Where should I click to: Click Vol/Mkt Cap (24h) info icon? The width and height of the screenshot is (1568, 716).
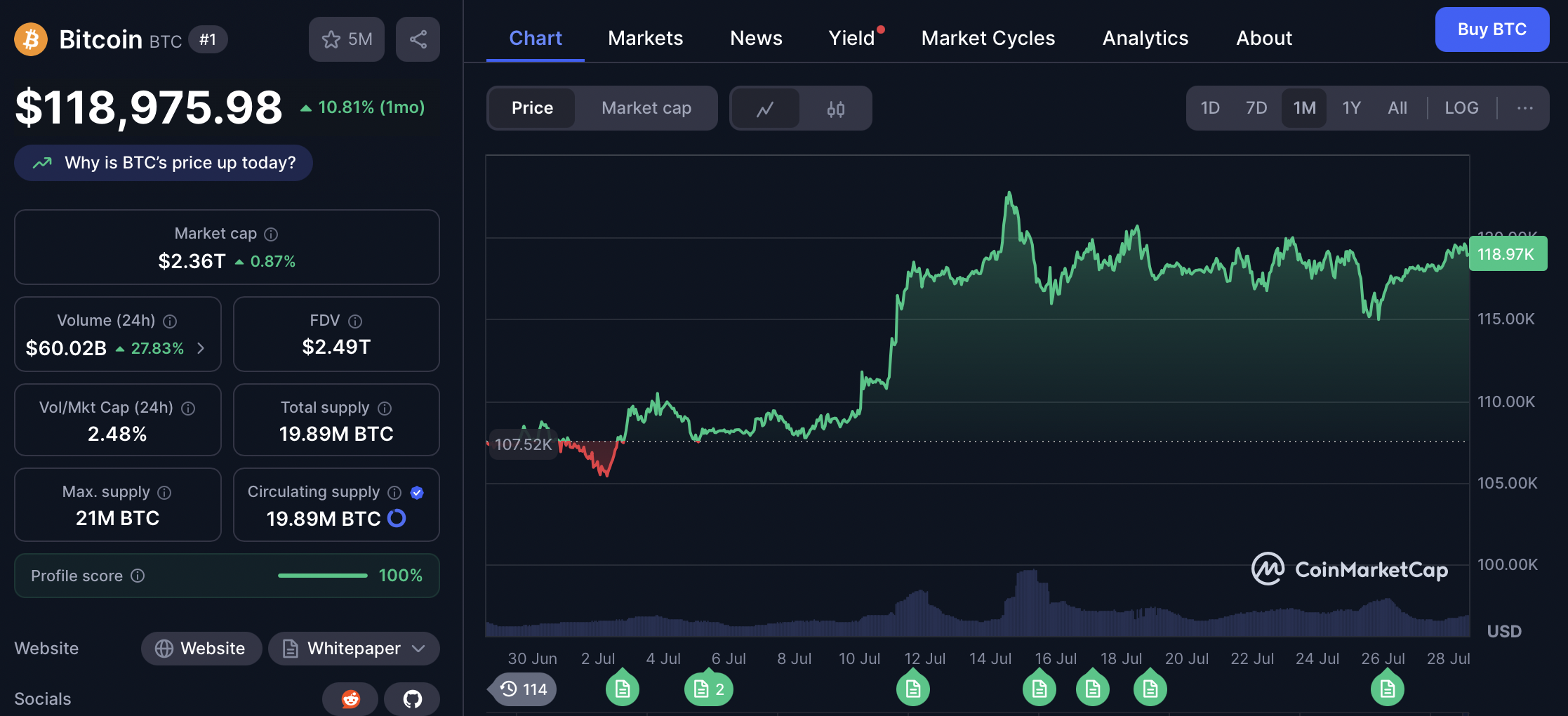coord(188,408)
